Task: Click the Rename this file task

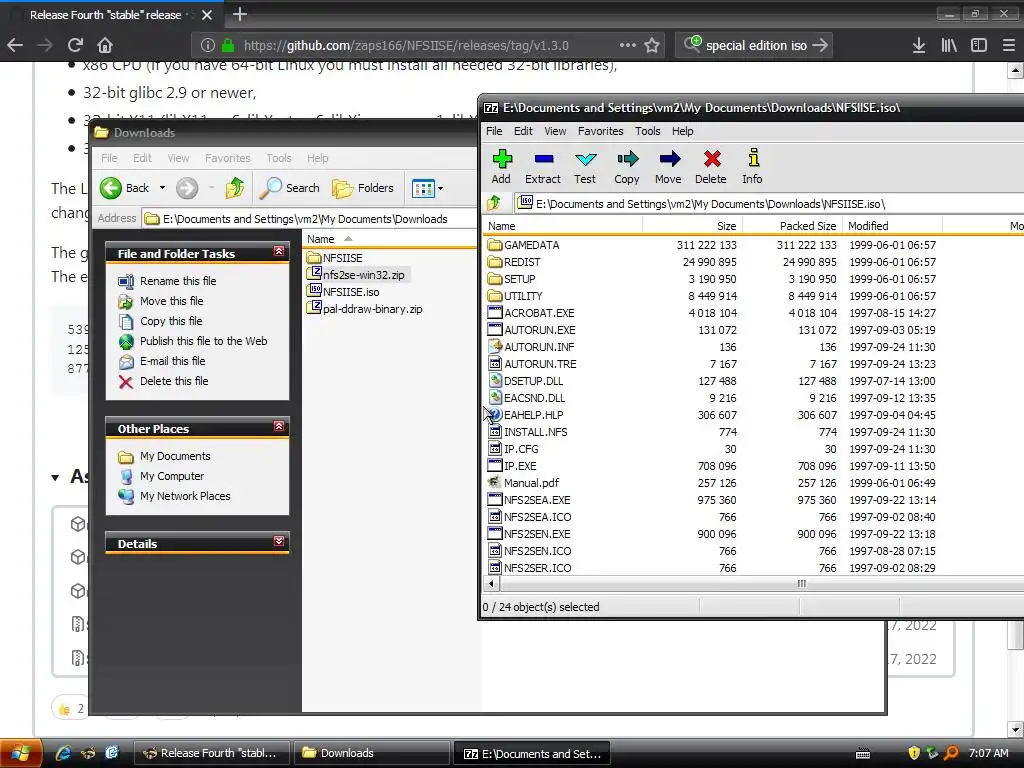Action: (x=178, y=281)
